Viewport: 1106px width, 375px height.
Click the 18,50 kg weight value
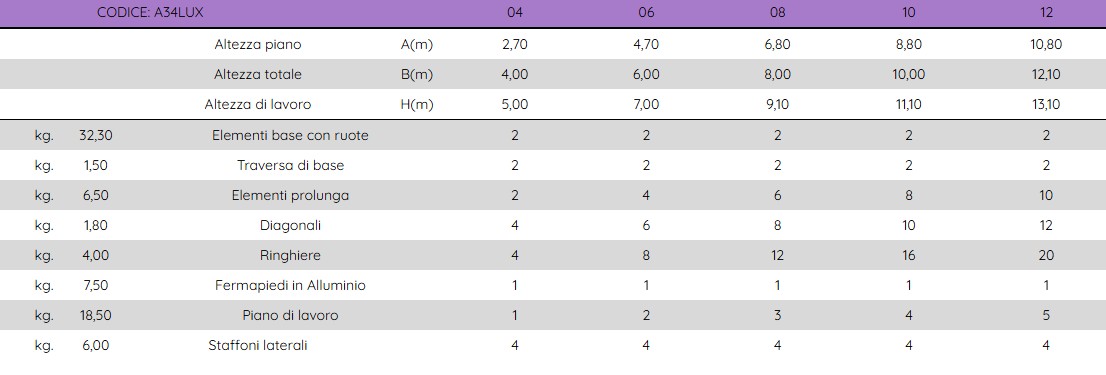[x=95, y=315]
